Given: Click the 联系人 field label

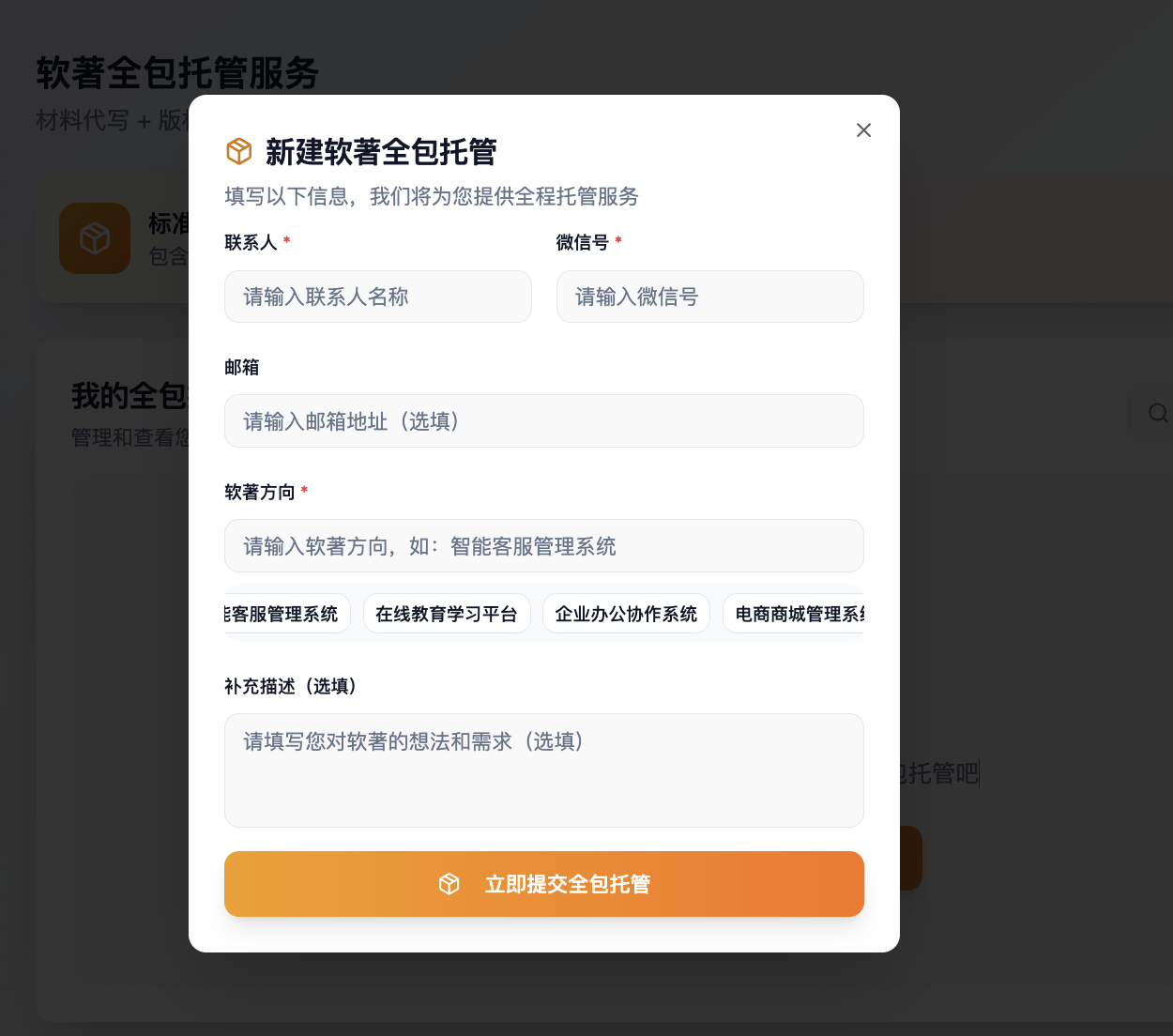Looking at the screenshot, I should pos(251,242).
